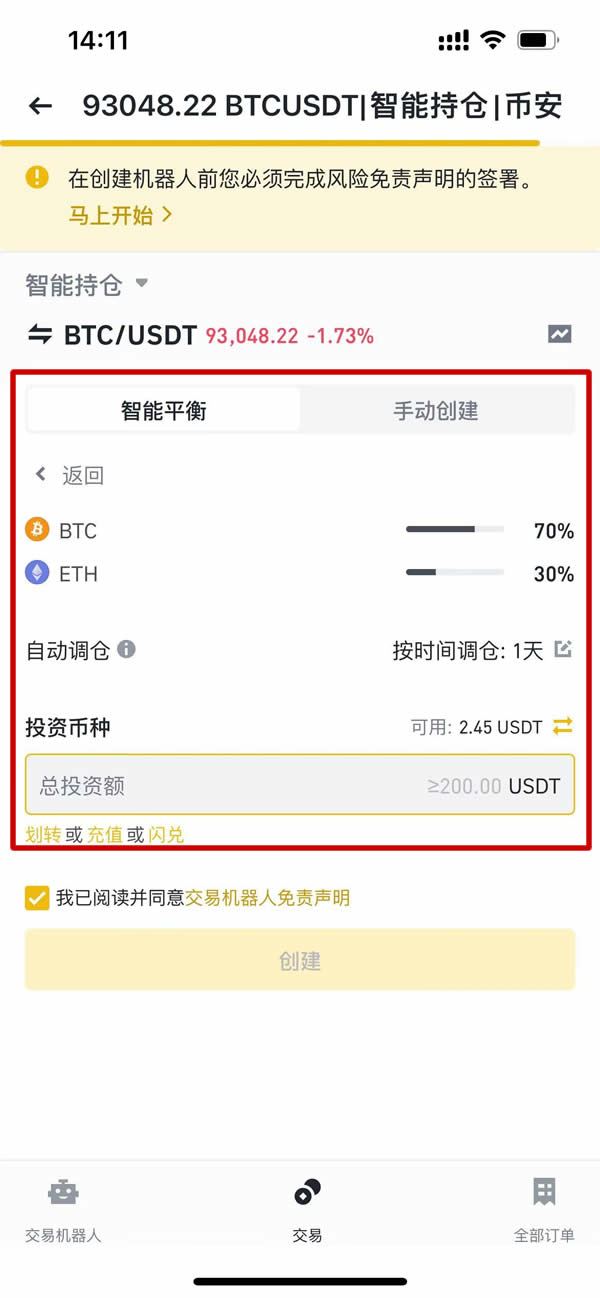Uncheck the disclaimer agreement checkbox

pos(37,898)
